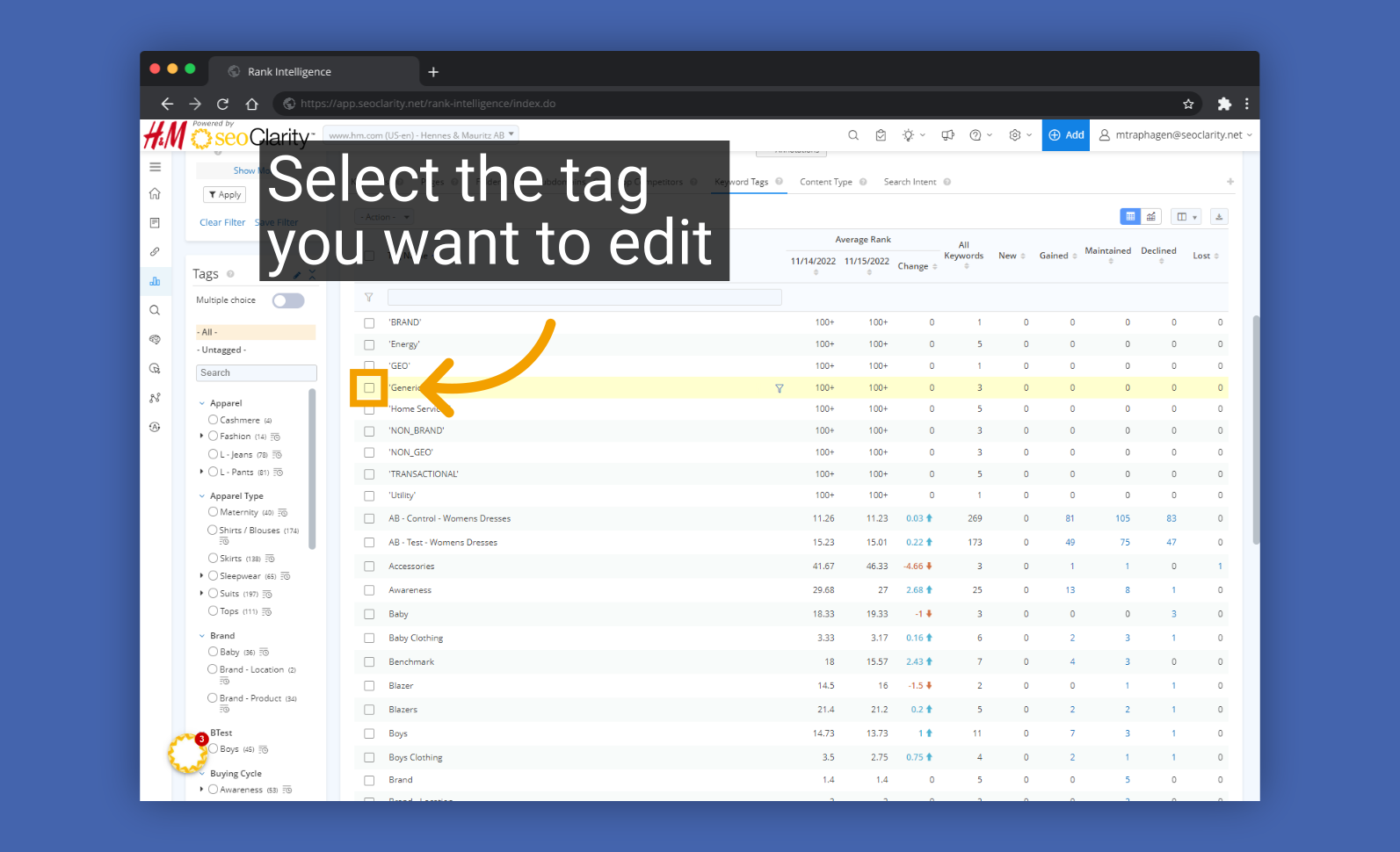Focus the table name filter input
Viewport: 1400px width, 852px height.
tap(584, 298)
